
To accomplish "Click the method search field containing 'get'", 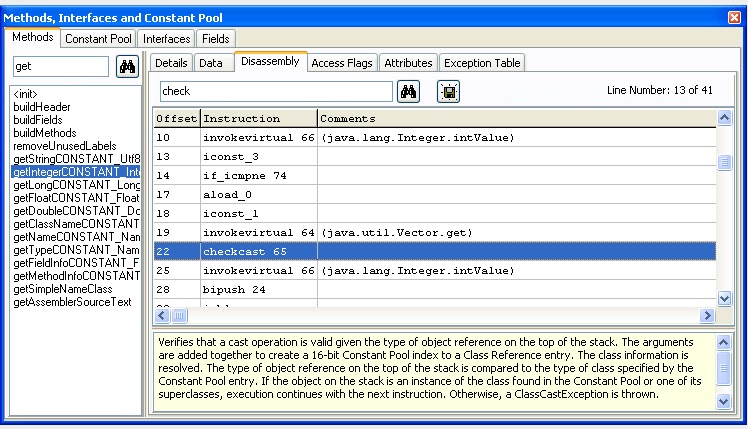I will [x=61, y=66].
